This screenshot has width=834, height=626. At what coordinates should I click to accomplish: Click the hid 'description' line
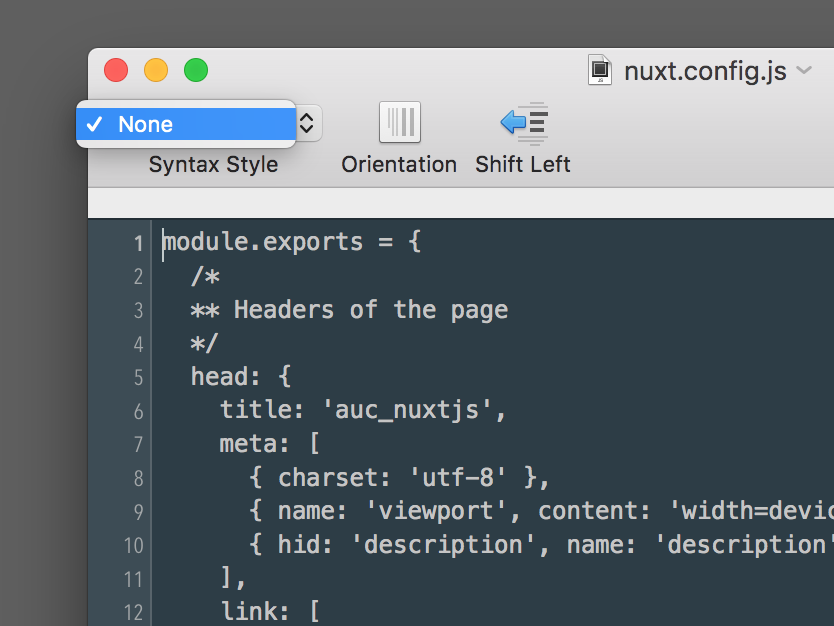pos(541,545)
